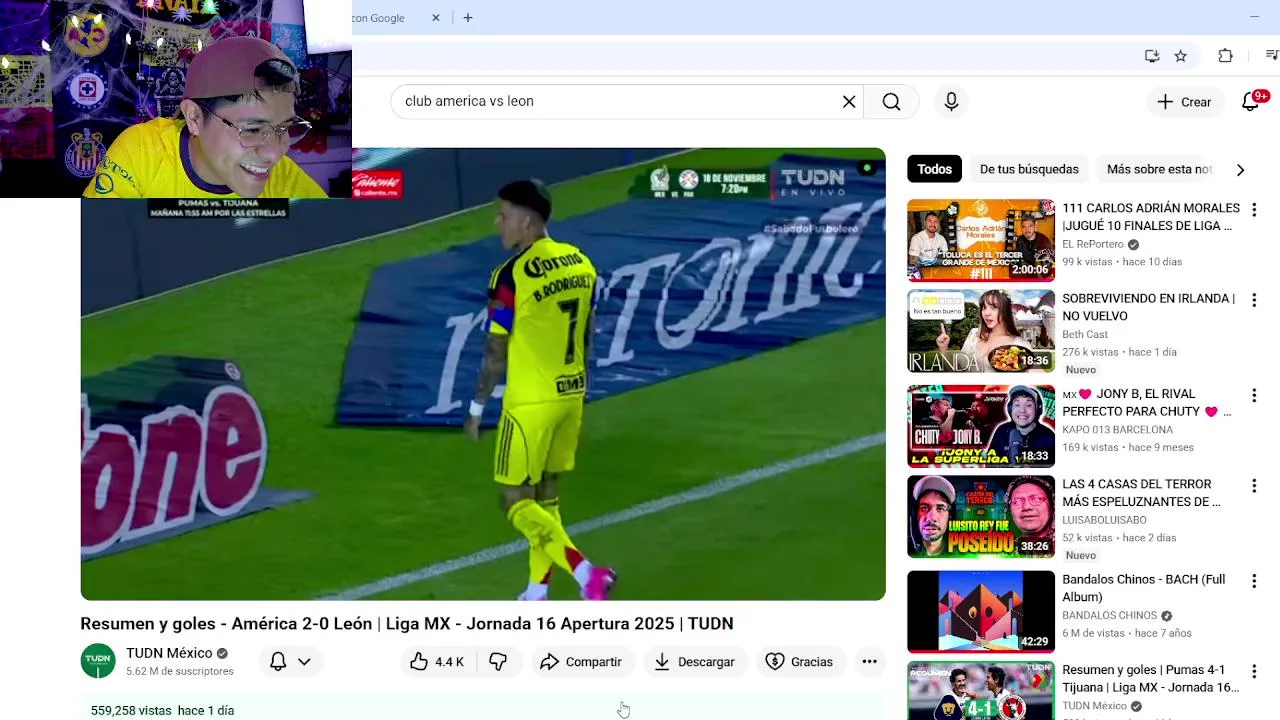
Task: Open options menu for 4 casas del terror
Action: point(1254,486)
